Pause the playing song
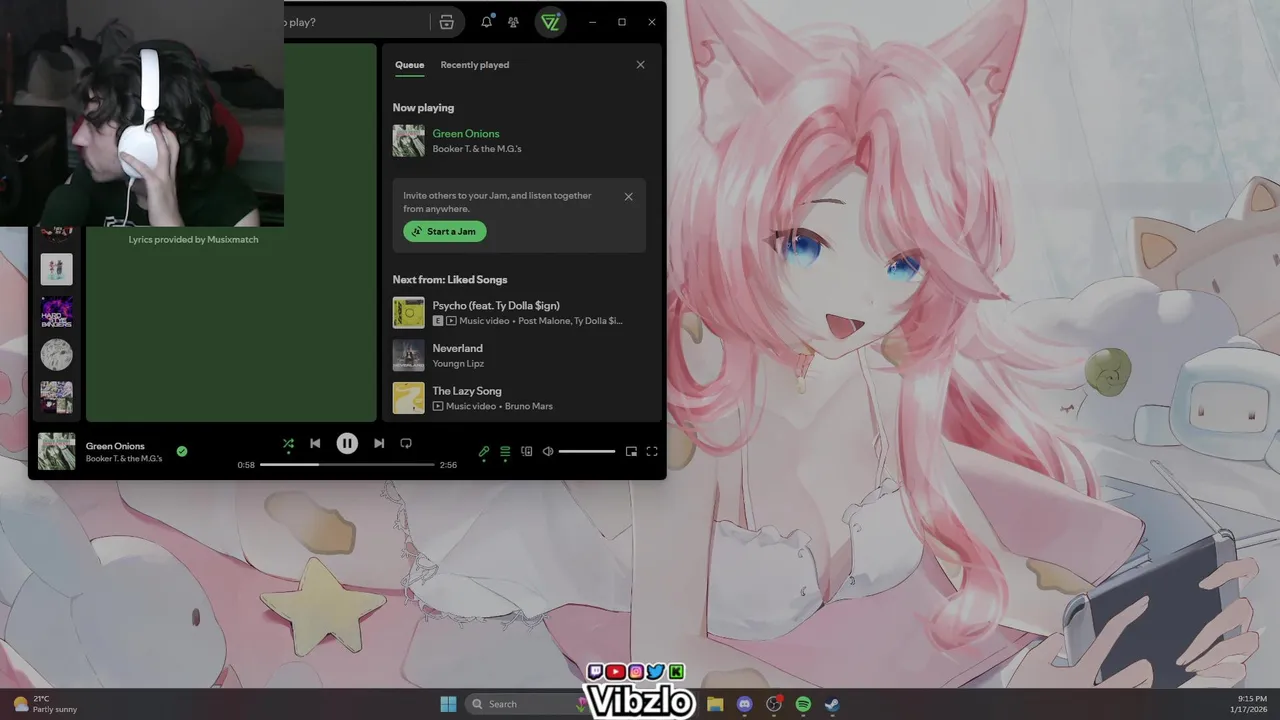 click(347, 443)
